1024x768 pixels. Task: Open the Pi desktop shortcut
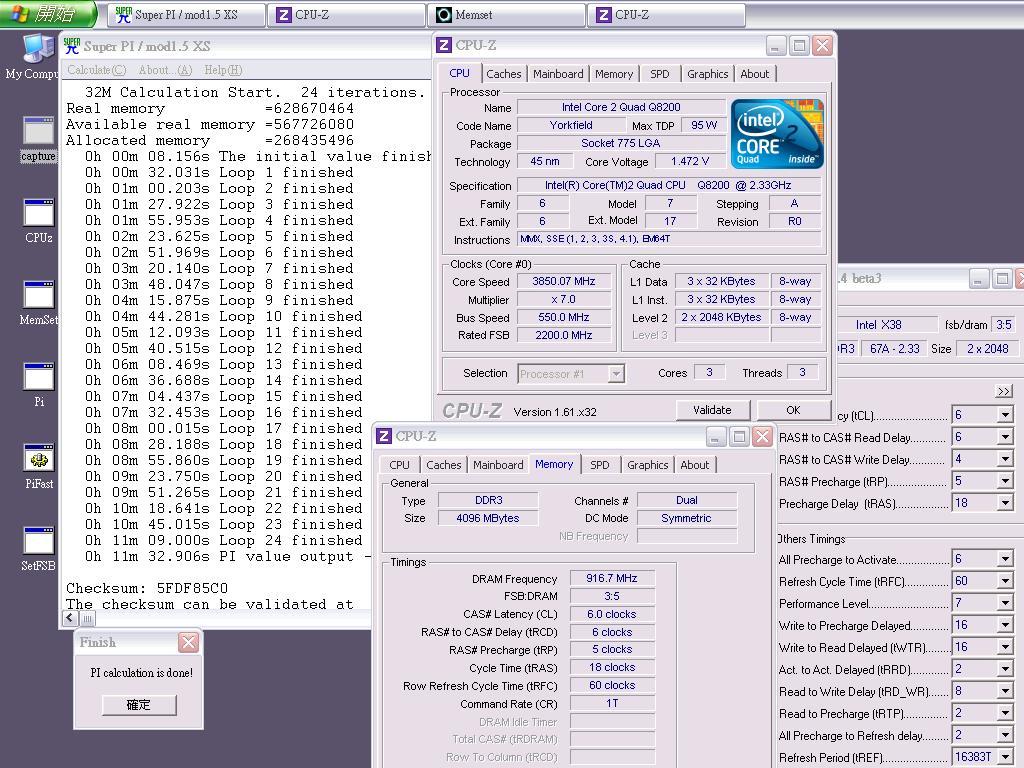point(39,385)
